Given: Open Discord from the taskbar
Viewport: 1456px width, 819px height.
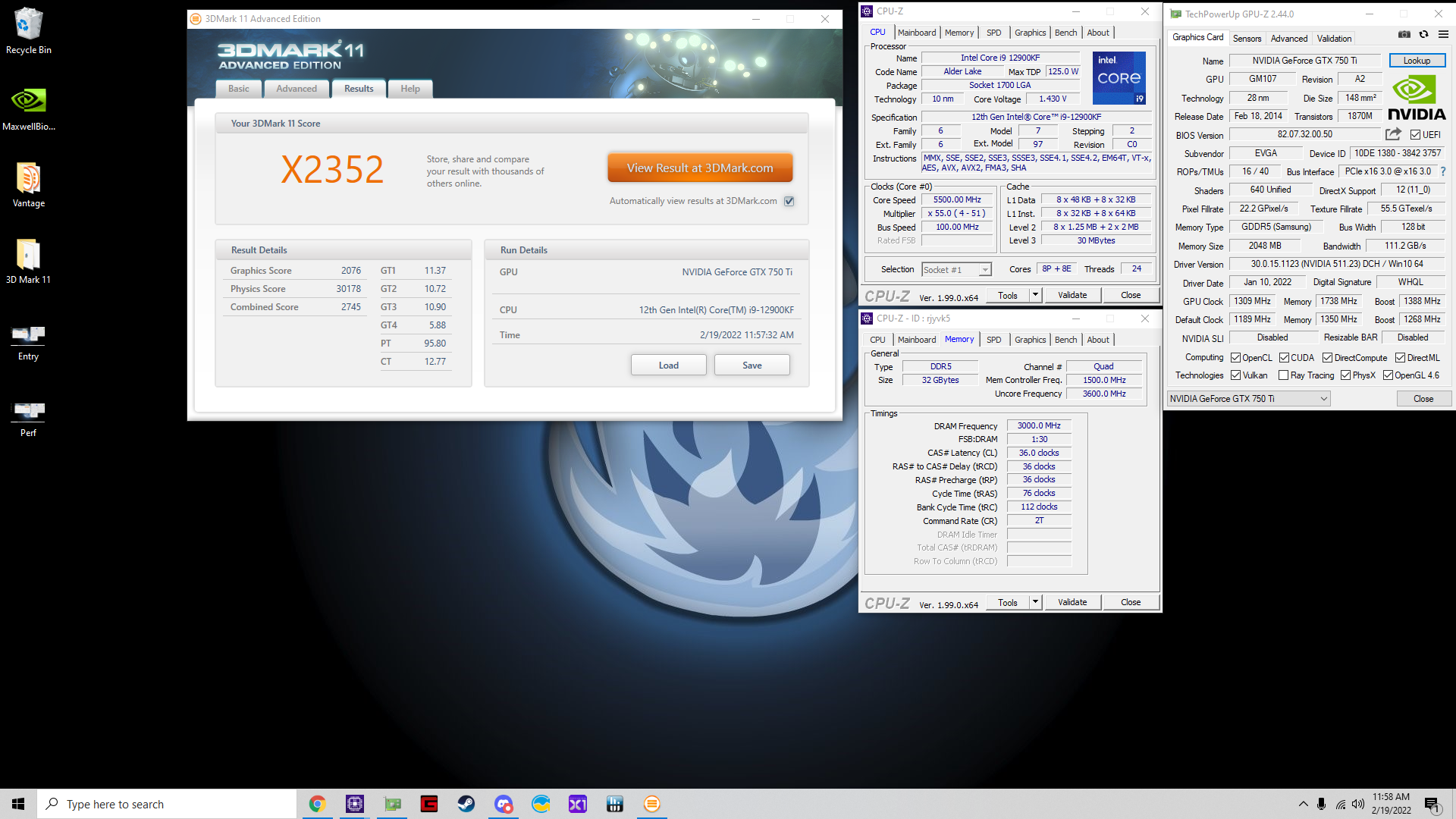Looking at the screenshot, I should [x=504, y=804].
